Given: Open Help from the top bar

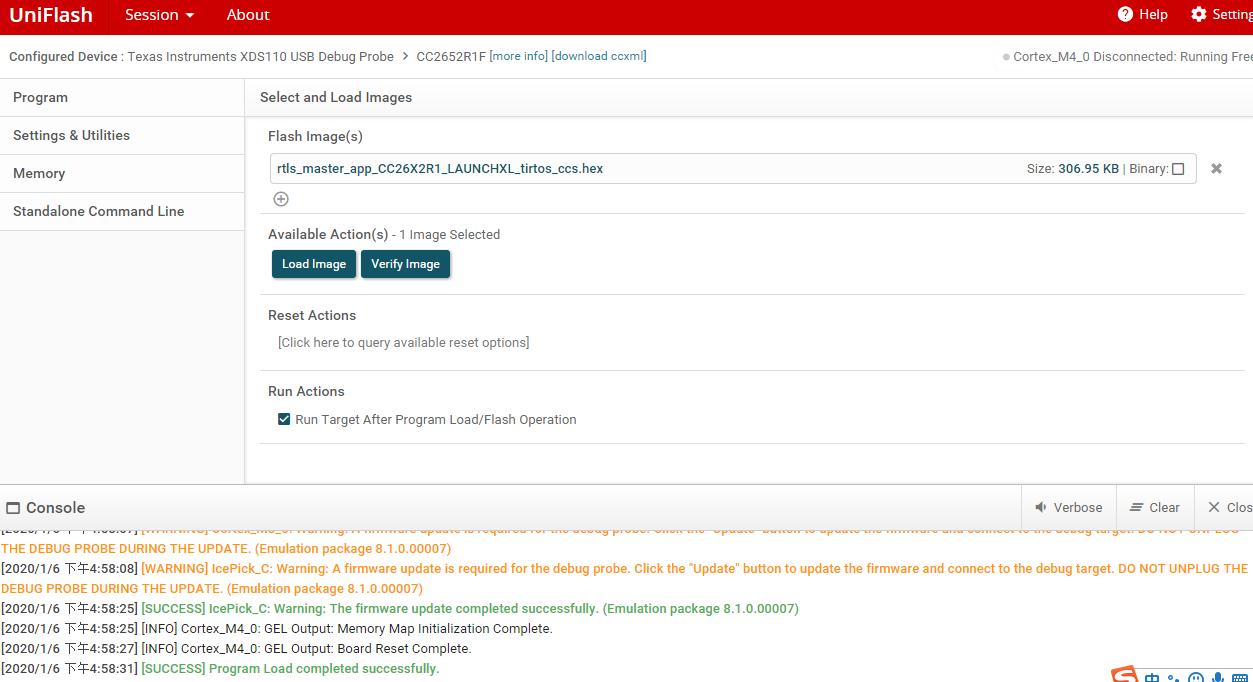Looking at the screenshot, I should [1142, 15].
